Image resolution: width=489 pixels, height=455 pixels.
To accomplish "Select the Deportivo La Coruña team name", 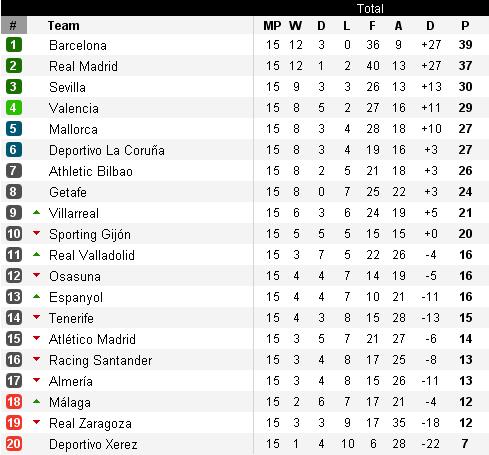I will (107, 150).
